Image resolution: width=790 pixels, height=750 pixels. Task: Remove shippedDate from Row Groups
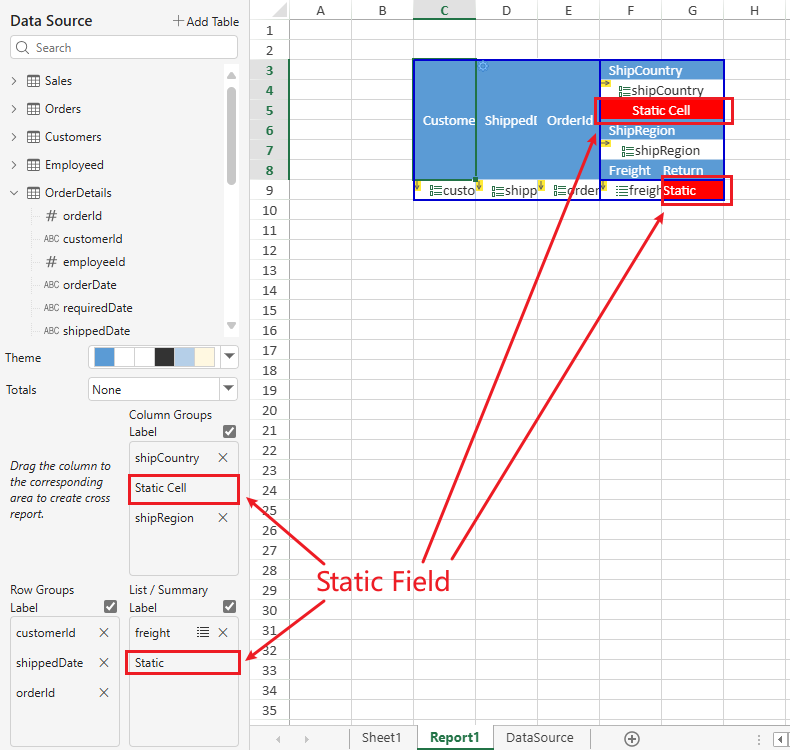(104, 663)
